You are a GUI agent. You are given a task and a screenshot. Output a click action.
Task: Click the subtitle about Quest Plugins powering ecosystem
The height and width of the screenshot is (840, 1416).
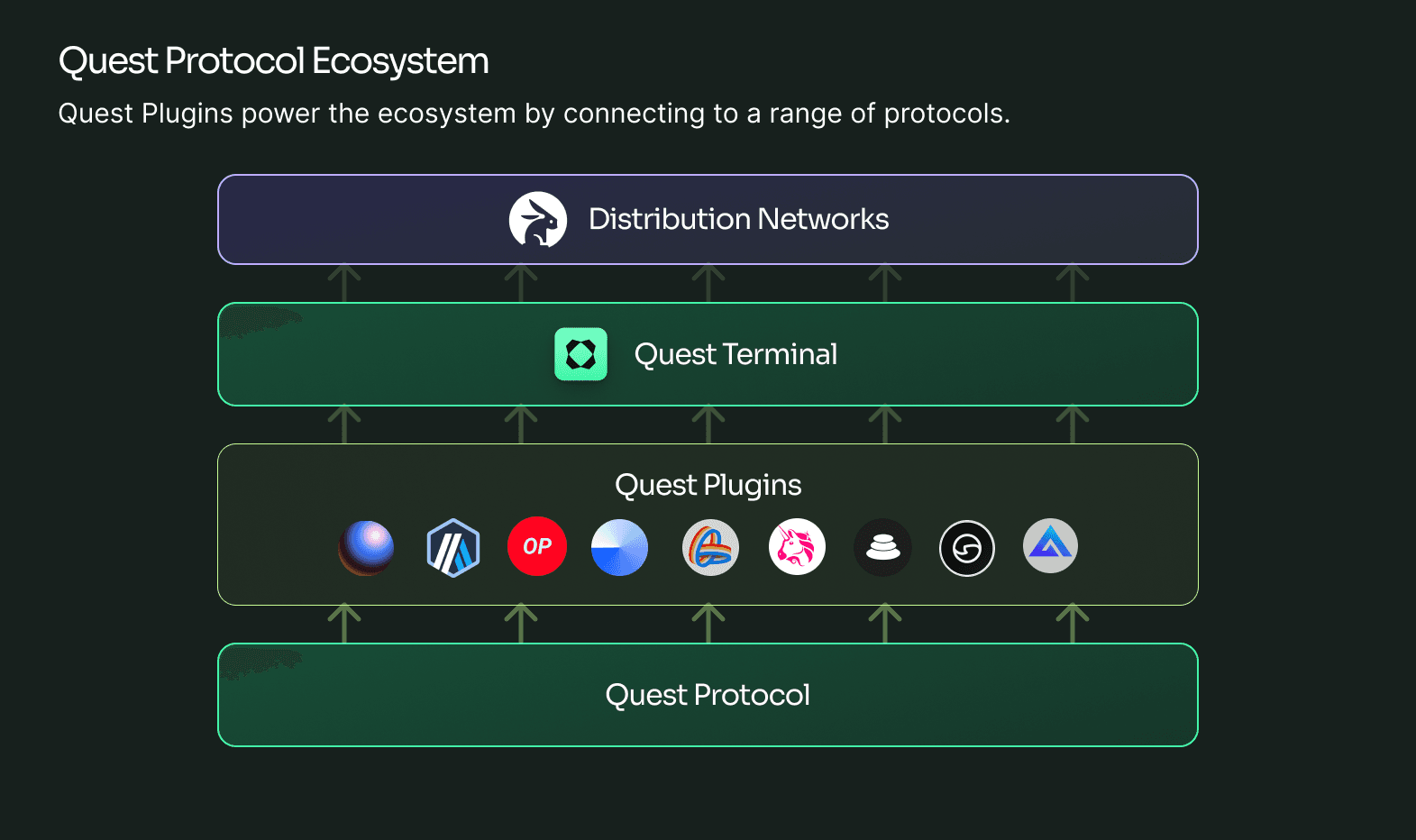click(534, 114)
